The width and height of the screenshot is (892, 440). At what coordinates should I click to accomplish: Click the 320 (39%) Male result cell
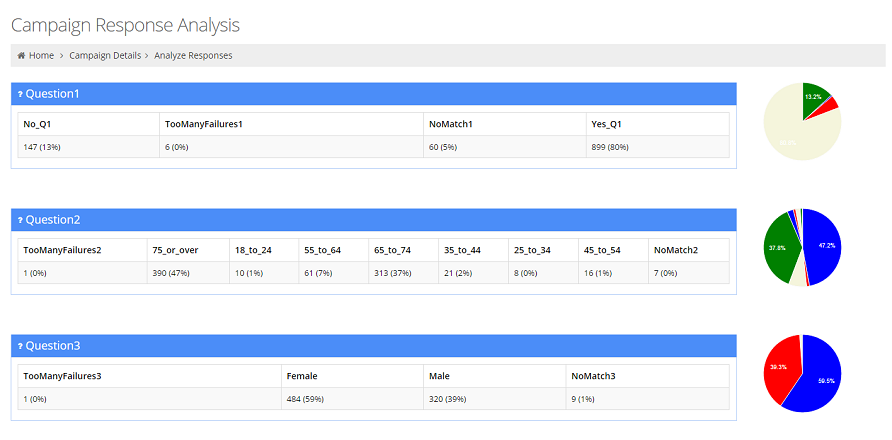tap(447, 399)
